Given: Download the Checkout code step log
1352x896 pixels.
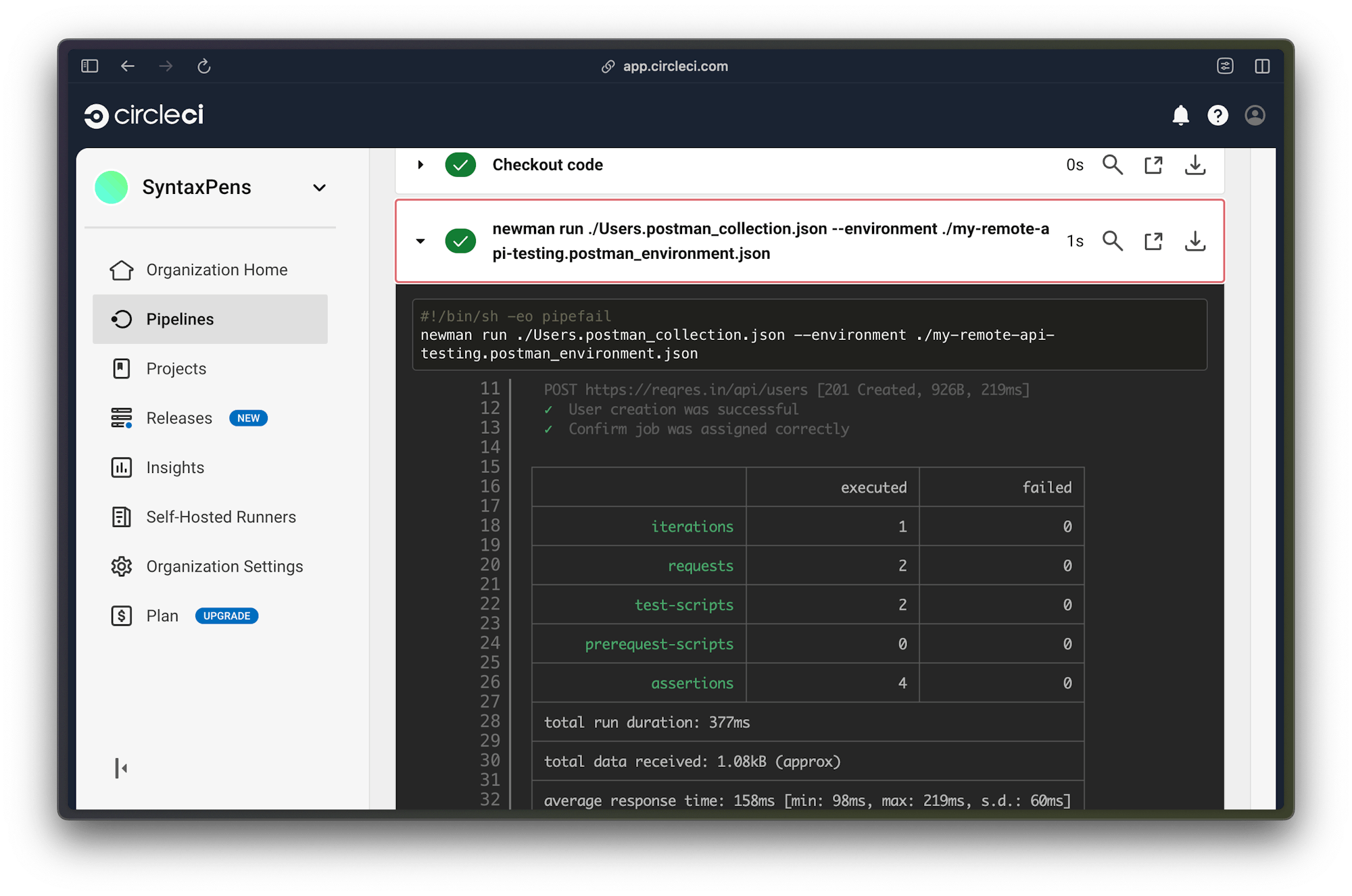Looking at the screenshot, I should (1195, 164).
